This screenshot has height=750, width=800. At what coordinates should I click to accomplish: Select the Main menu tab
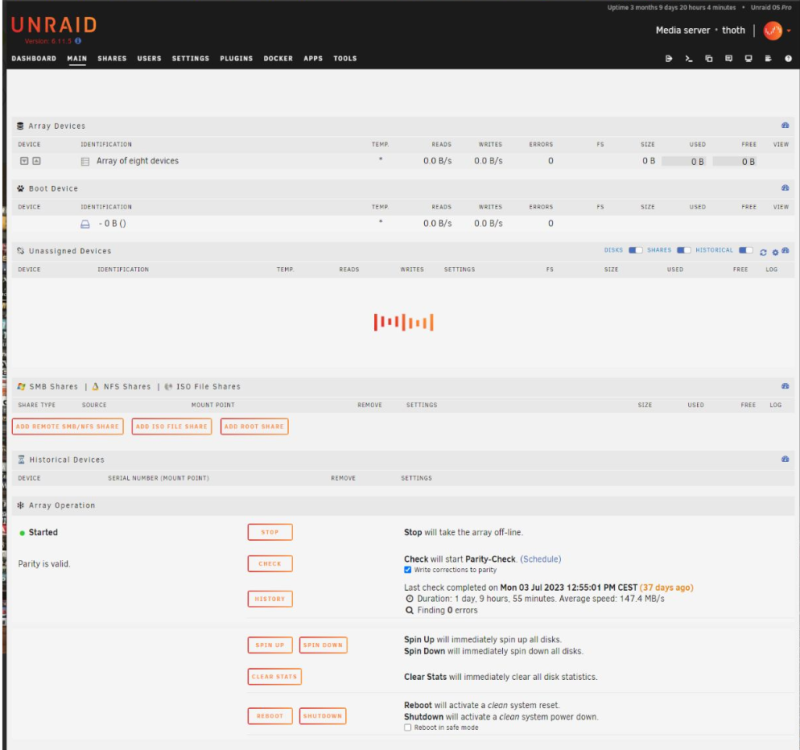click(x=77, y=58)
